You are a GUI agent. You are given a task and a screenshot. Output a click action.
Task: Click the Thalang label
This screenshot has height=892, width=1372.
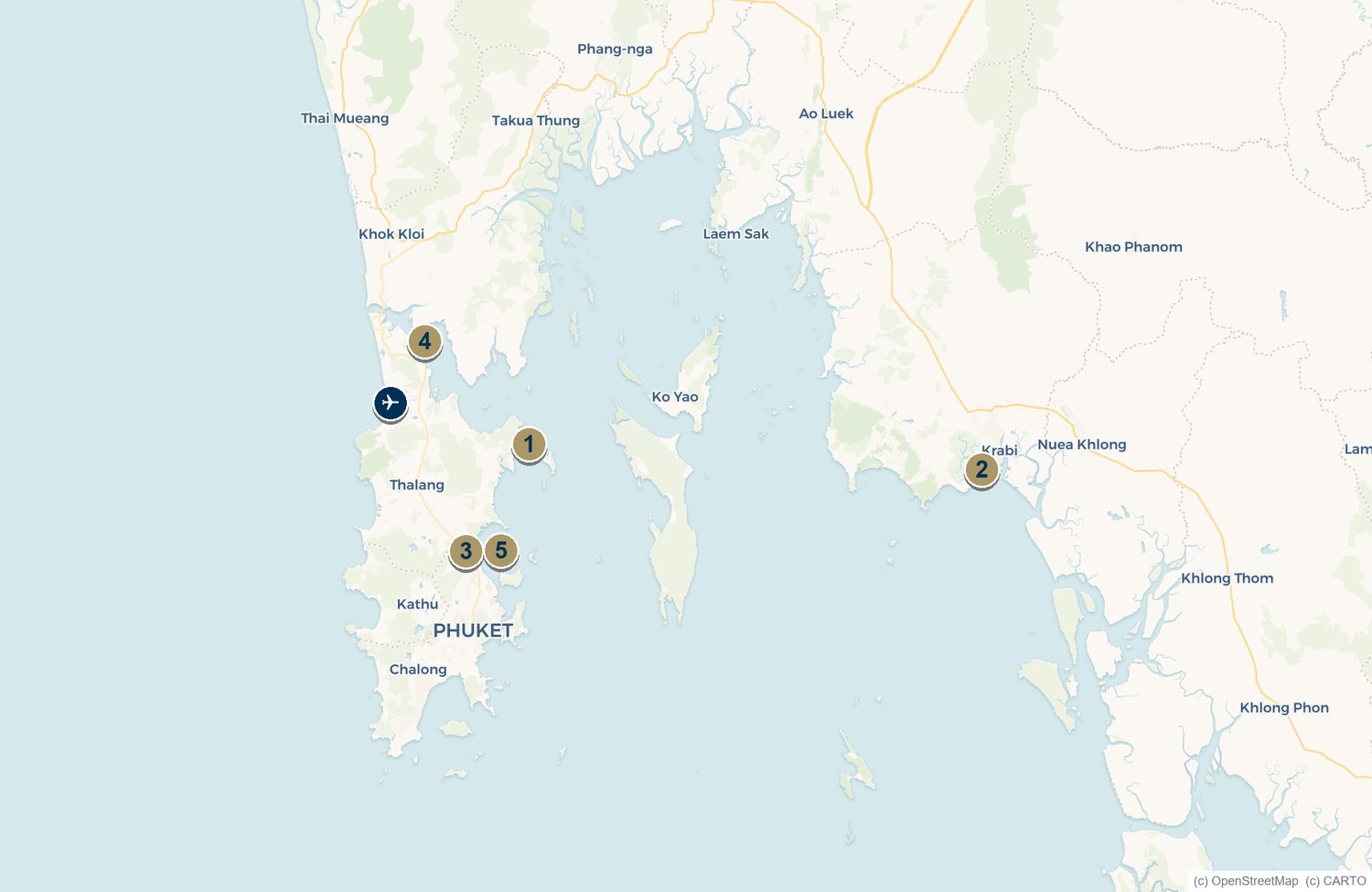[417, 485]
